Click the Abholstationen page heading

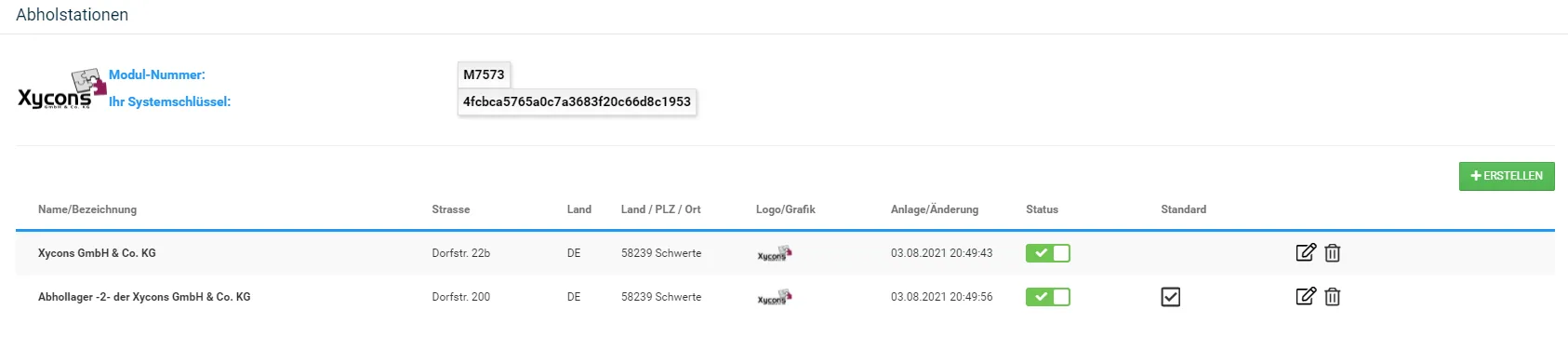[73, 15]
